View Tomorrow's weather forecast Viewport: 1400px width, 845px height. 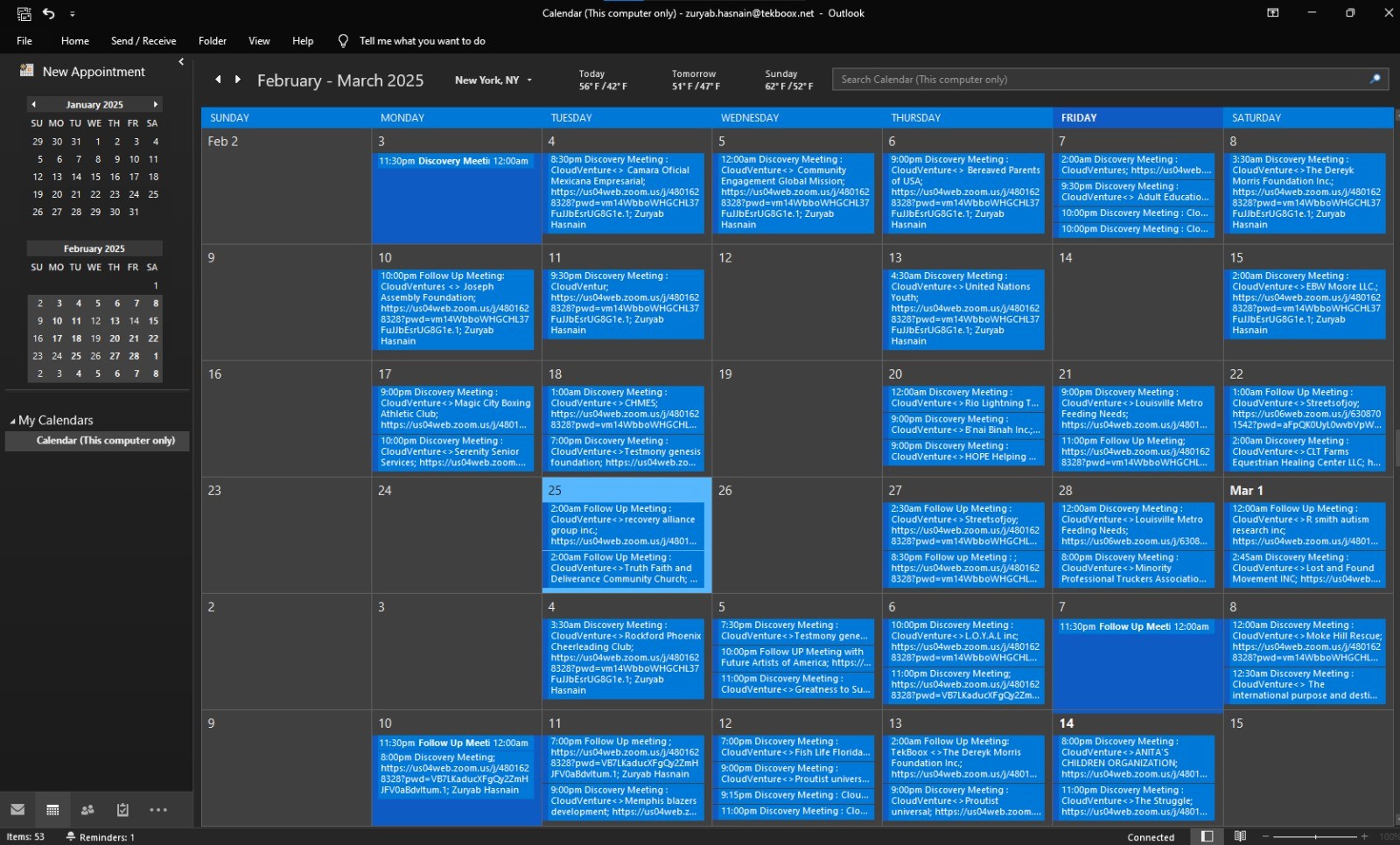coord(696,80)
